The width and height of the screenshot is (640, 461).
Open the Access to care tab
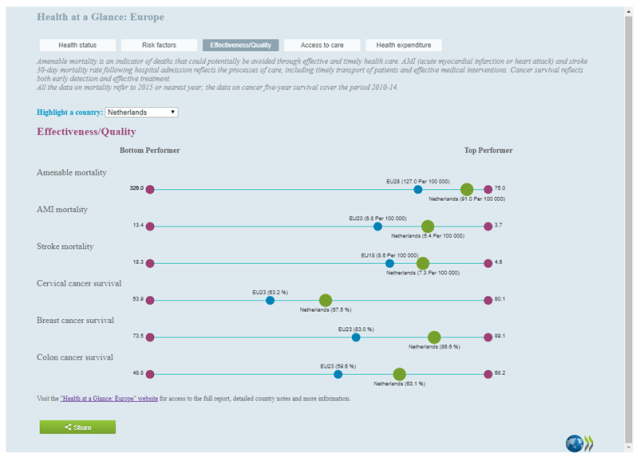pos(322,45)
